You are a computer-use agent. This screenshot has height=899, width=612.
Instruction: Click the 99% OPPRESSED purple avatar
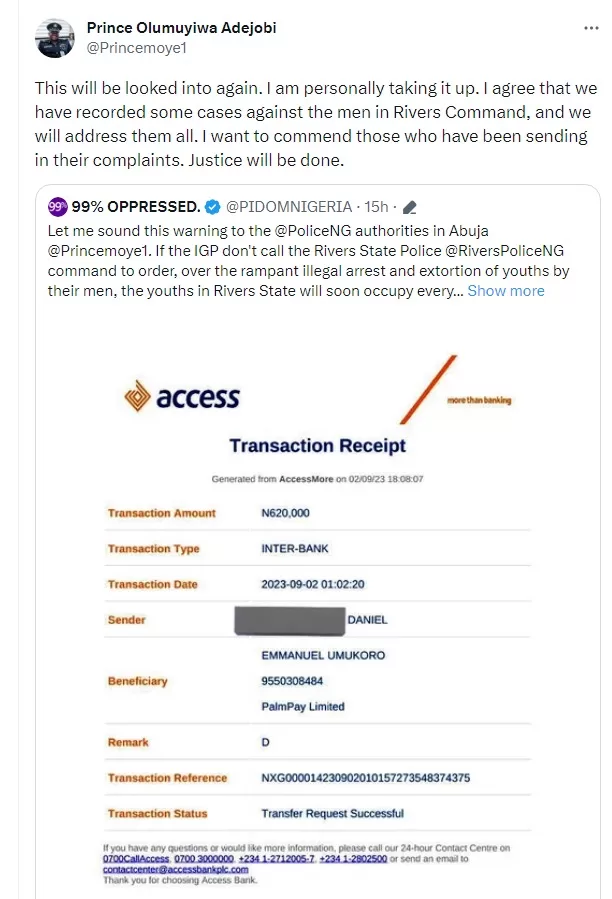click(58, 207)
